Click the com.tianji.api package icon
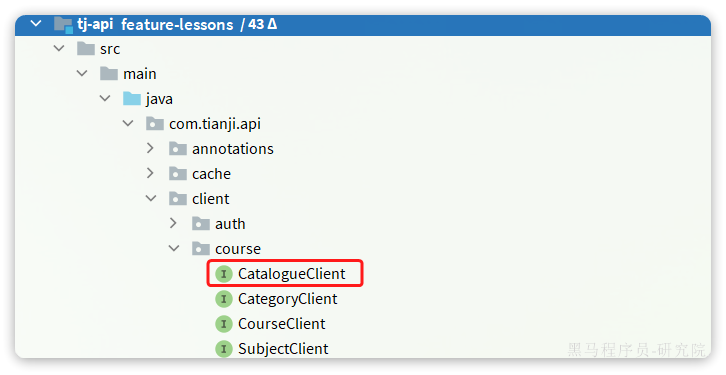Image resolution: width=726 pixels, height=375 pixels. (x=155, y=124)
